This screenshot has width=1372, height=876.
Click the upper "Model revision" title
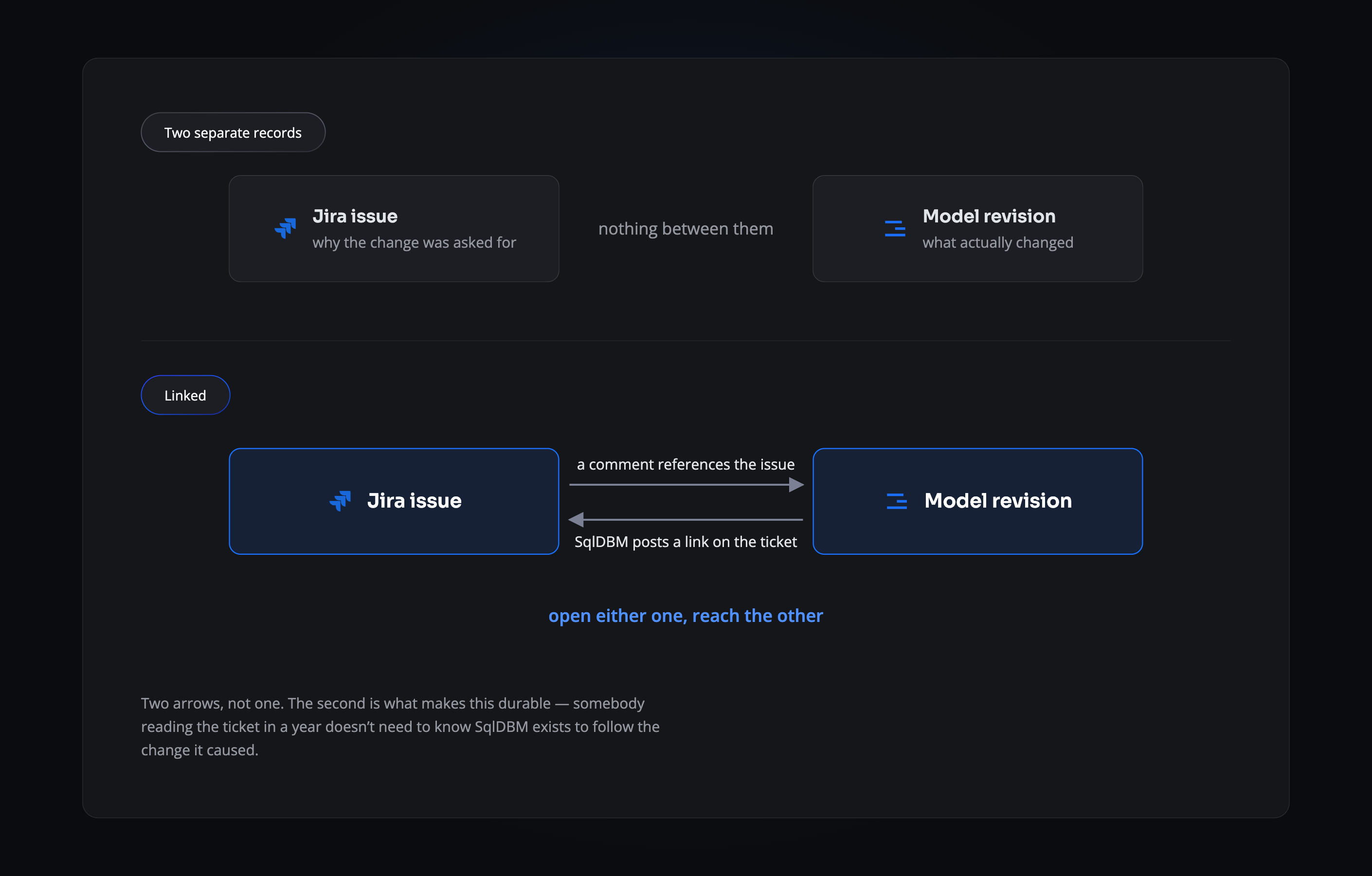989,217
